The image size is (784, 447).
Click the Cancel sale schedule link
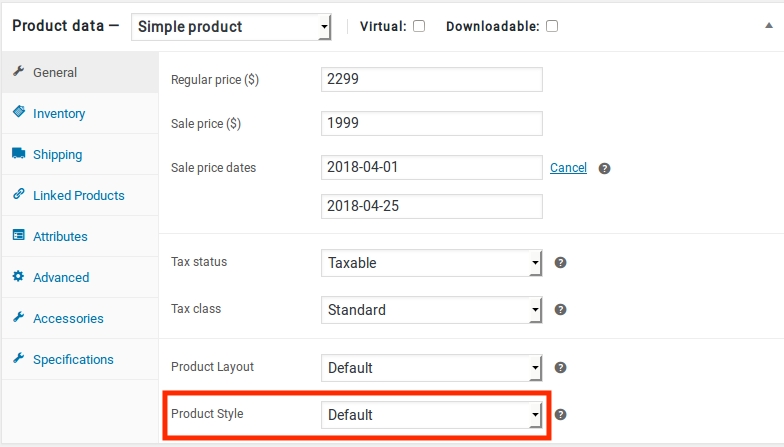tap(568, 168)
